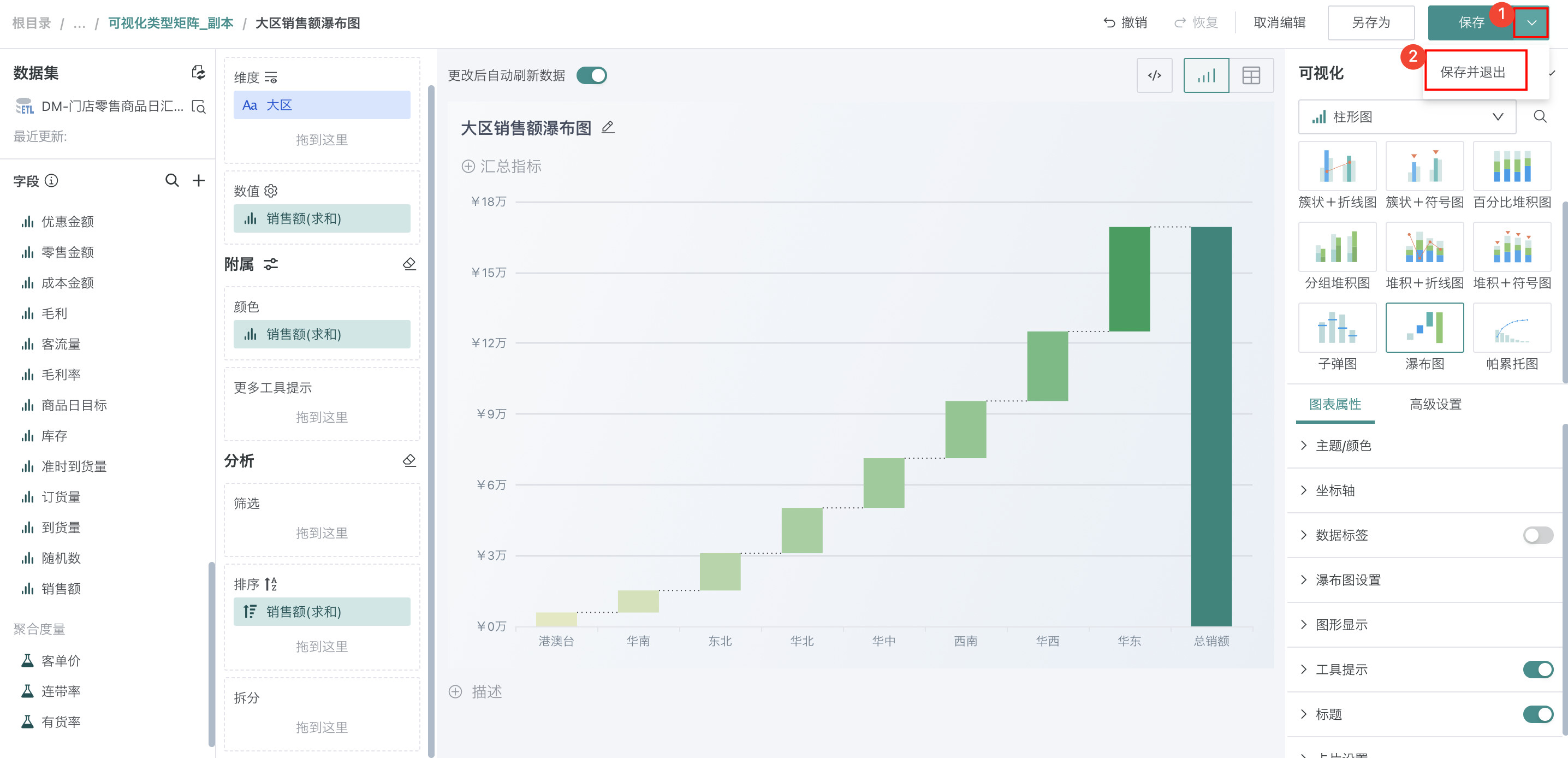The height and width of the screenshot is (758, 1568).
Task: Click the add field plus icon
Action: 198,180
